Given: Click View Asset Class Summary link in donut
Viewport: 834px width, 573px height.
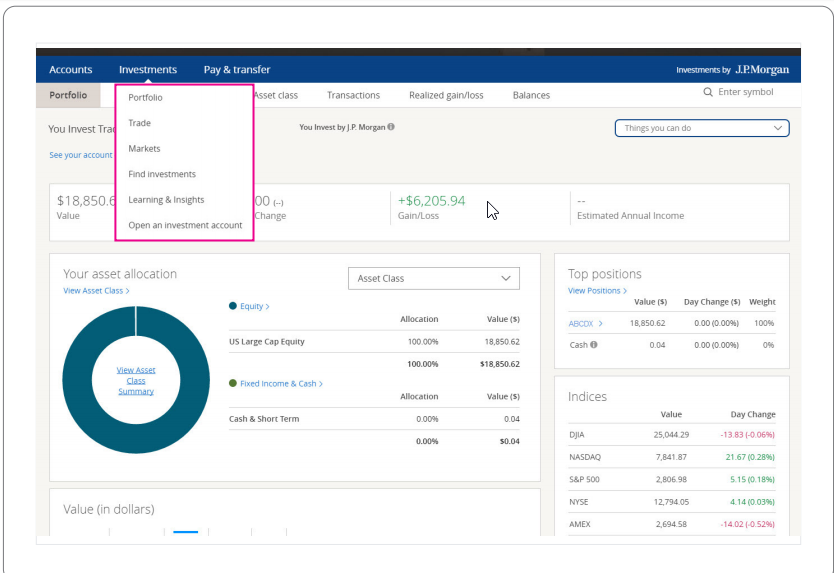Looking at the screenshot, I should [x=136, y=380].
